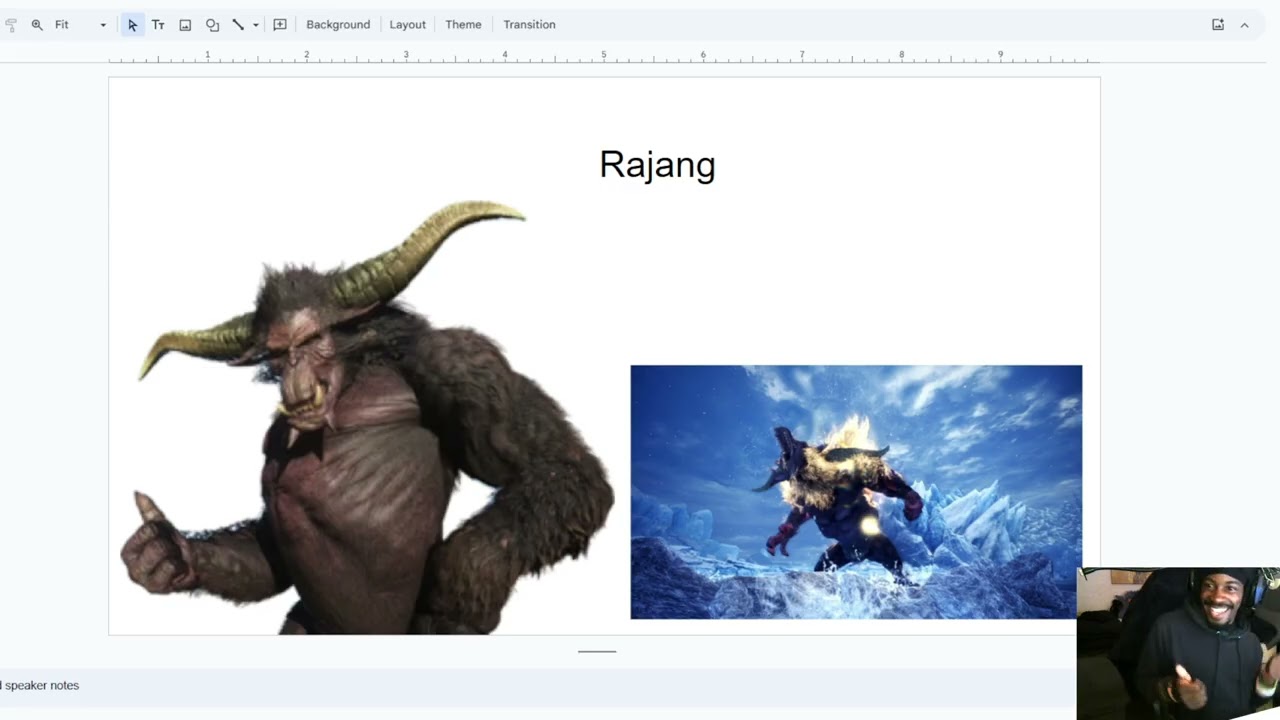
Task: Click the paint format roller icon
Action: (11, 25)
